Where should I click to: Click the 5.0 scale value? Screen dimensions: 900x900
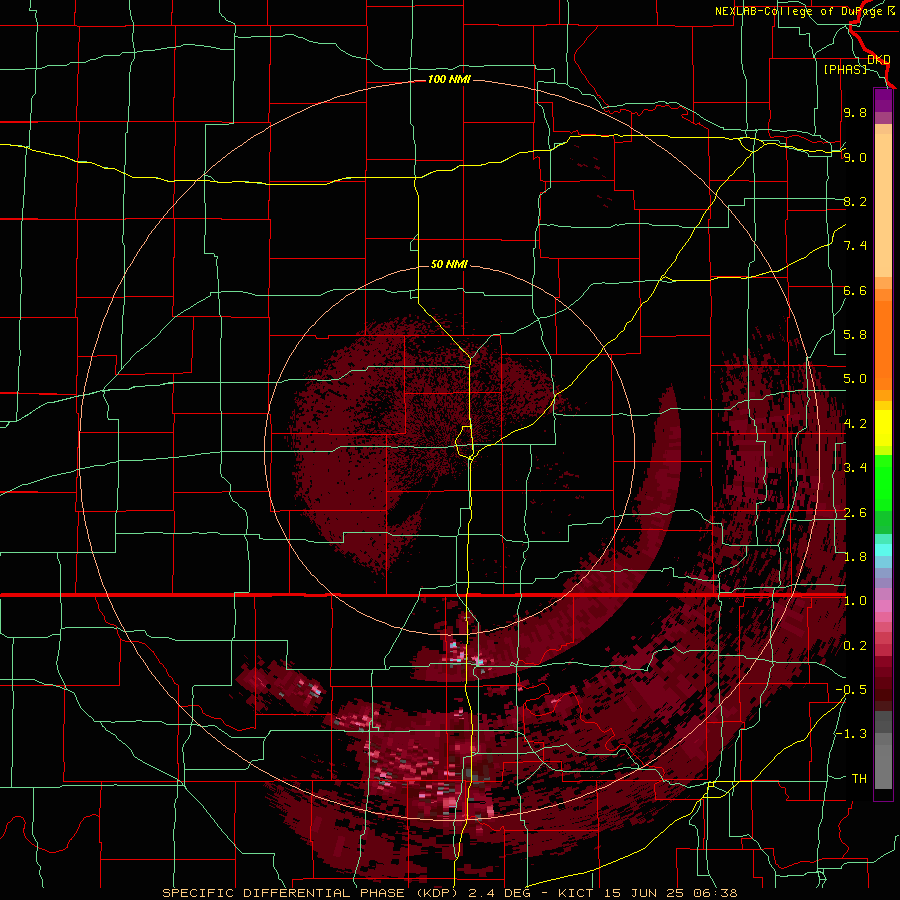pyautogui.click(x=855, y=379)
